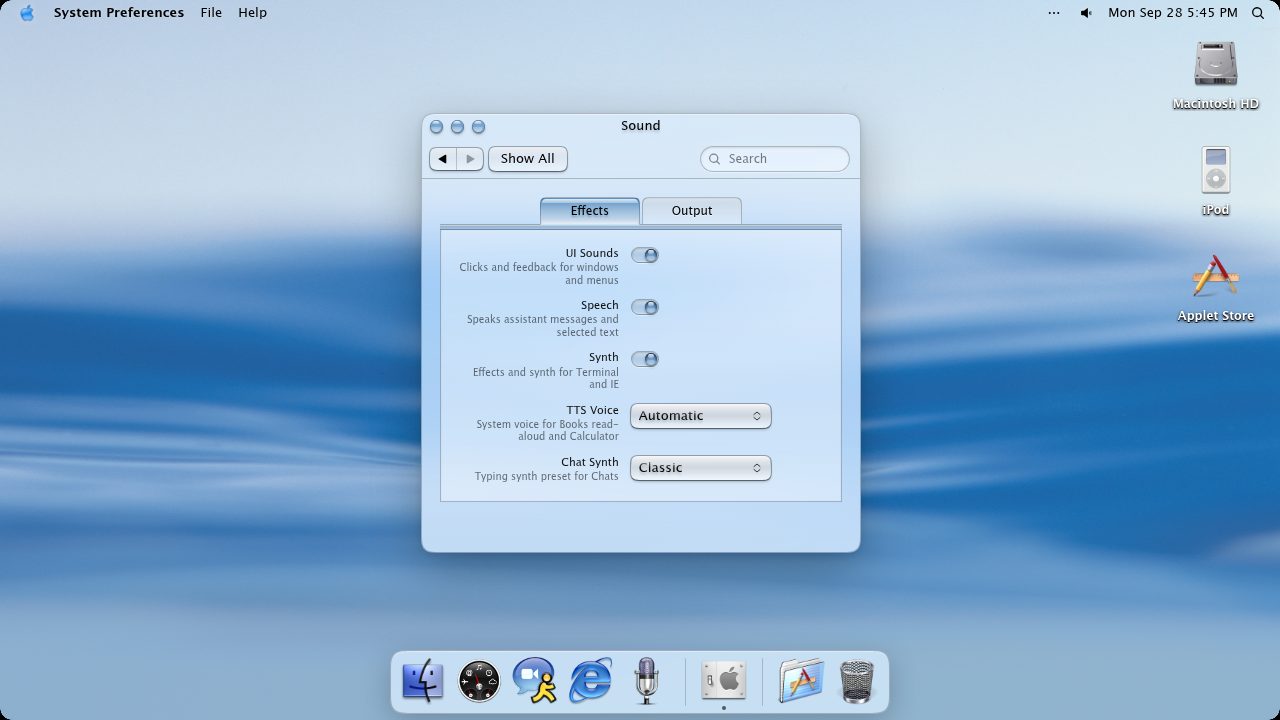Open the AIM chat app in dock
This screenshot has width=1280, height=720.
[535, 681]
